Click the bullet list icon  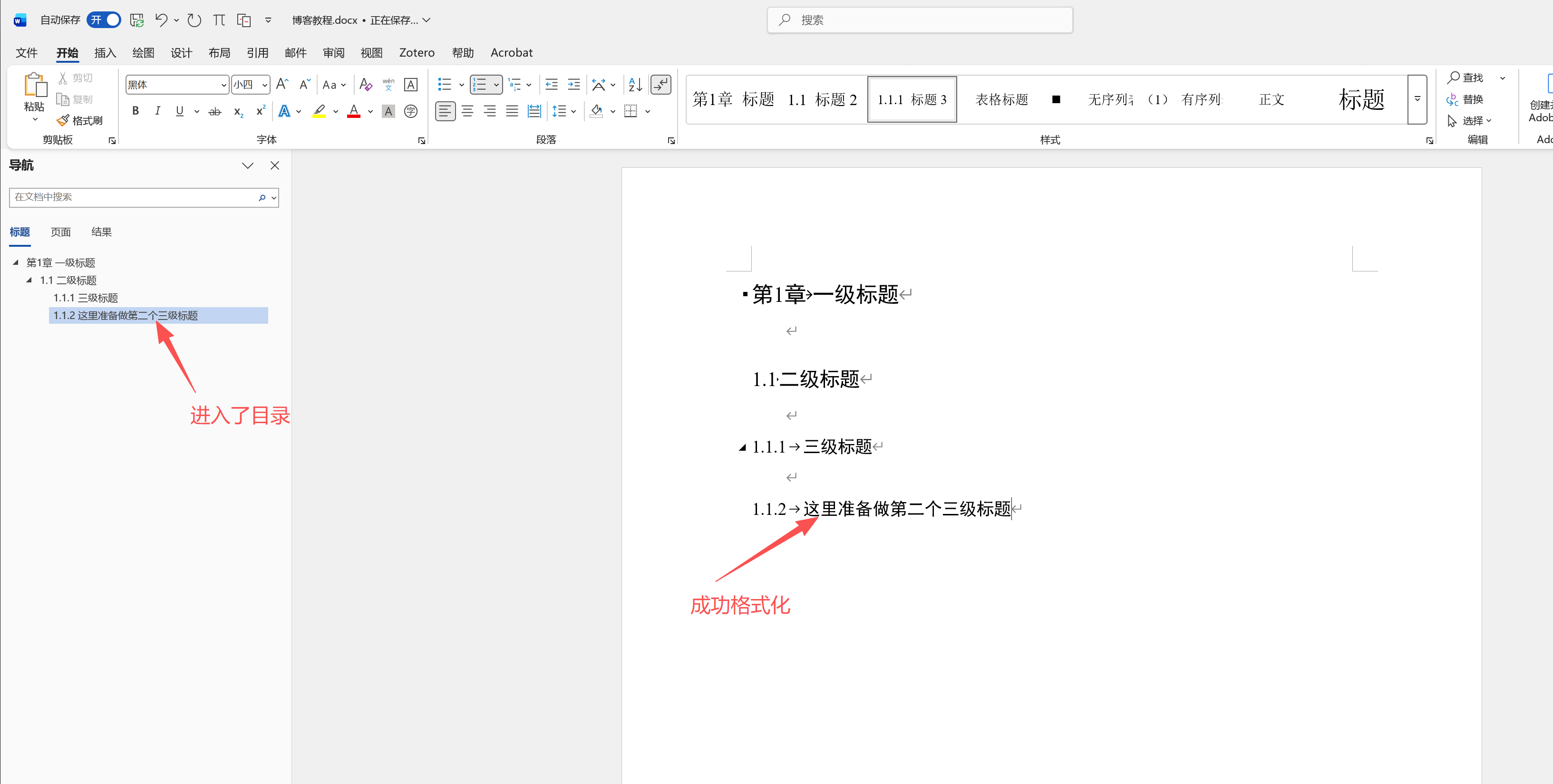tap(444, 84)
